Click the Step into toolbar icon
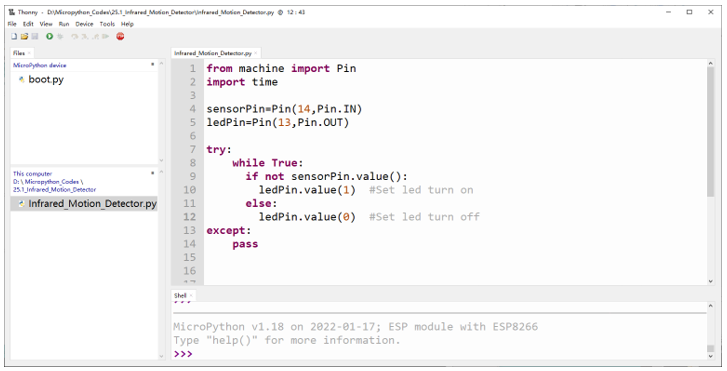Image resolution: width=727 pixels, height=371 pixels. pos(85,36)
